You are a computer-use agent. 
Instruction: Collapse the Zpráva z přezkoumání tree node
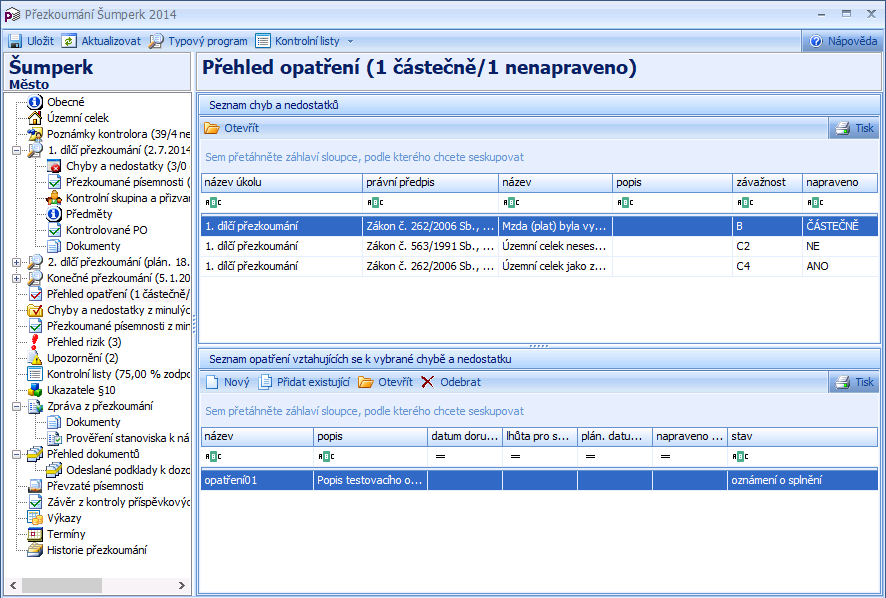pos(16,406)
